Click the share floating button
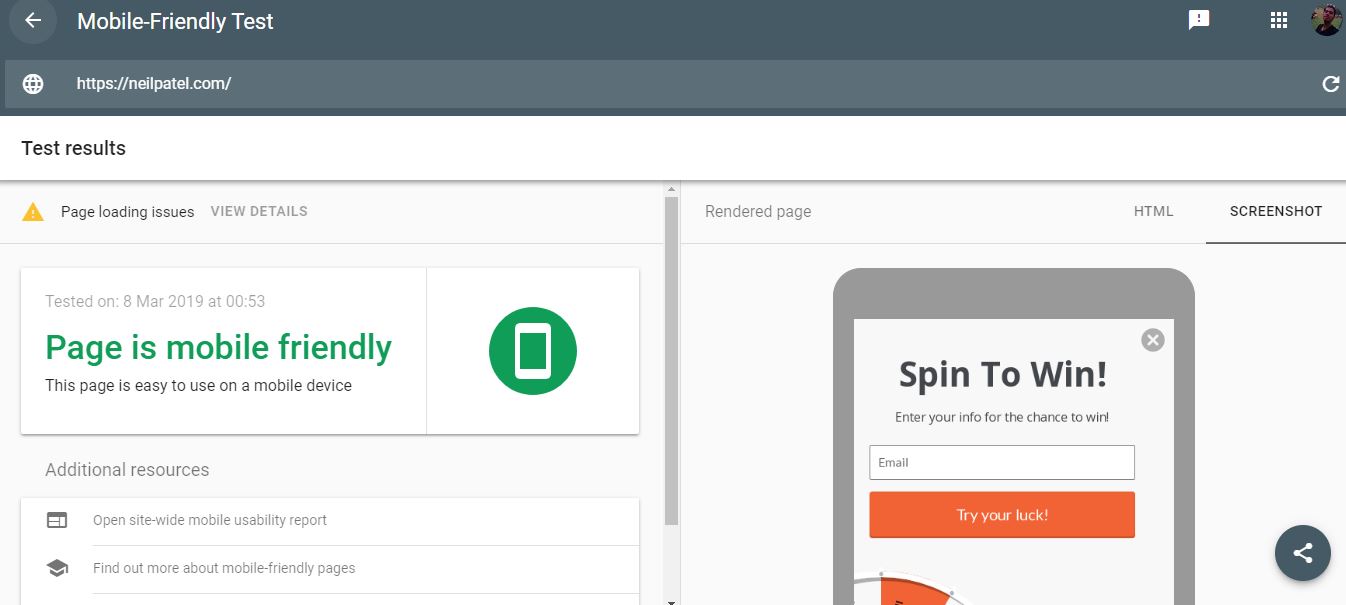The height and width of the screenshot is (605, 1346). (1302, 553)
